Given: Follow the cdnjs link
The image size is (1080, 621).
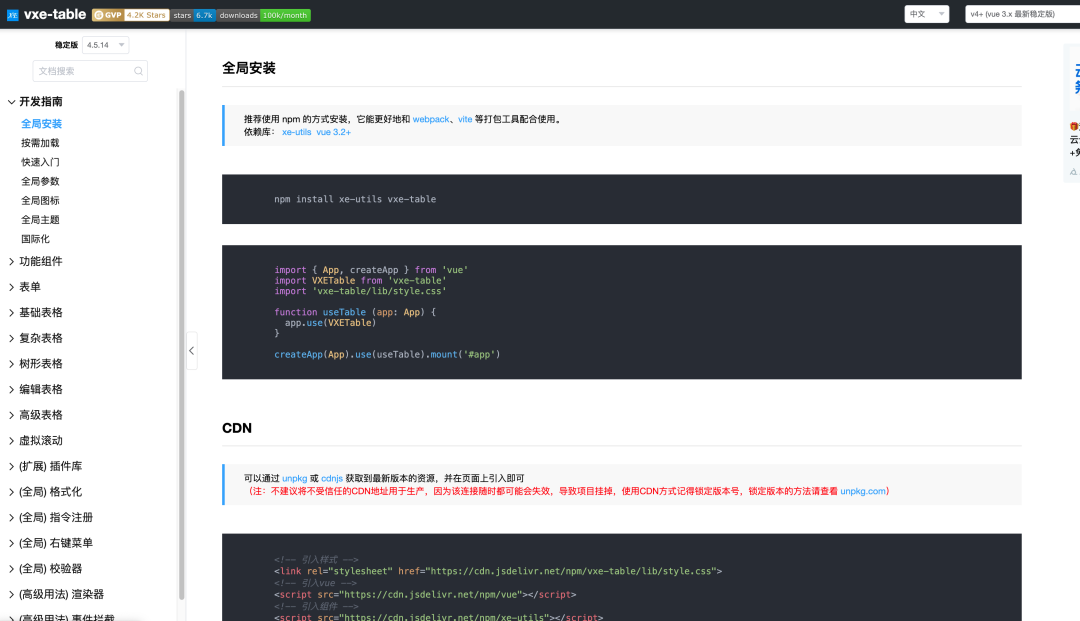Looking at the screenshot, I should point(331,478).
